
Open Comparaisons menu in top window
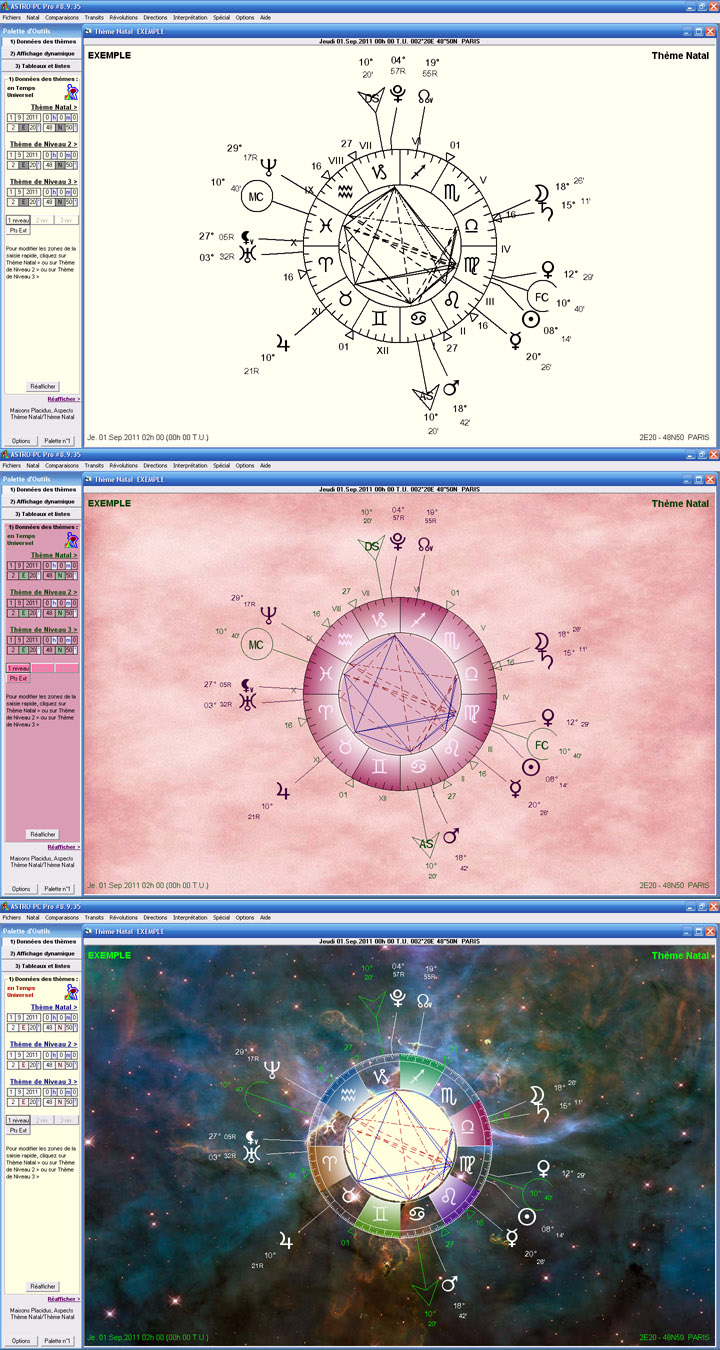click(62, 17)
